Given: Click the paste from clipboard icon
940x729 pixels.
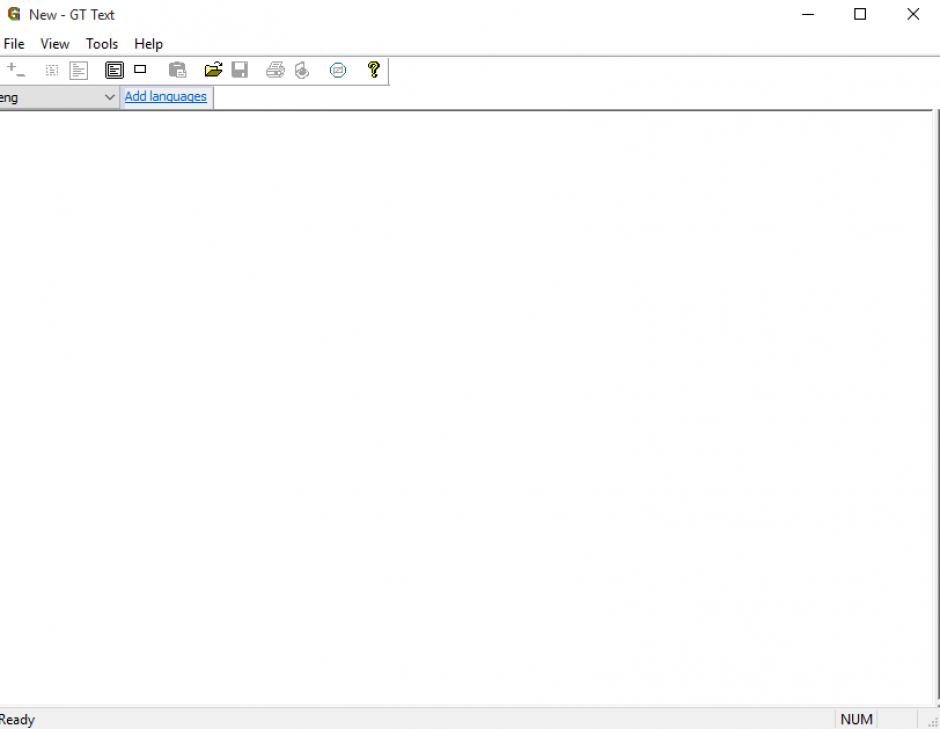Looking at the screenshot, I should [177, 70].
